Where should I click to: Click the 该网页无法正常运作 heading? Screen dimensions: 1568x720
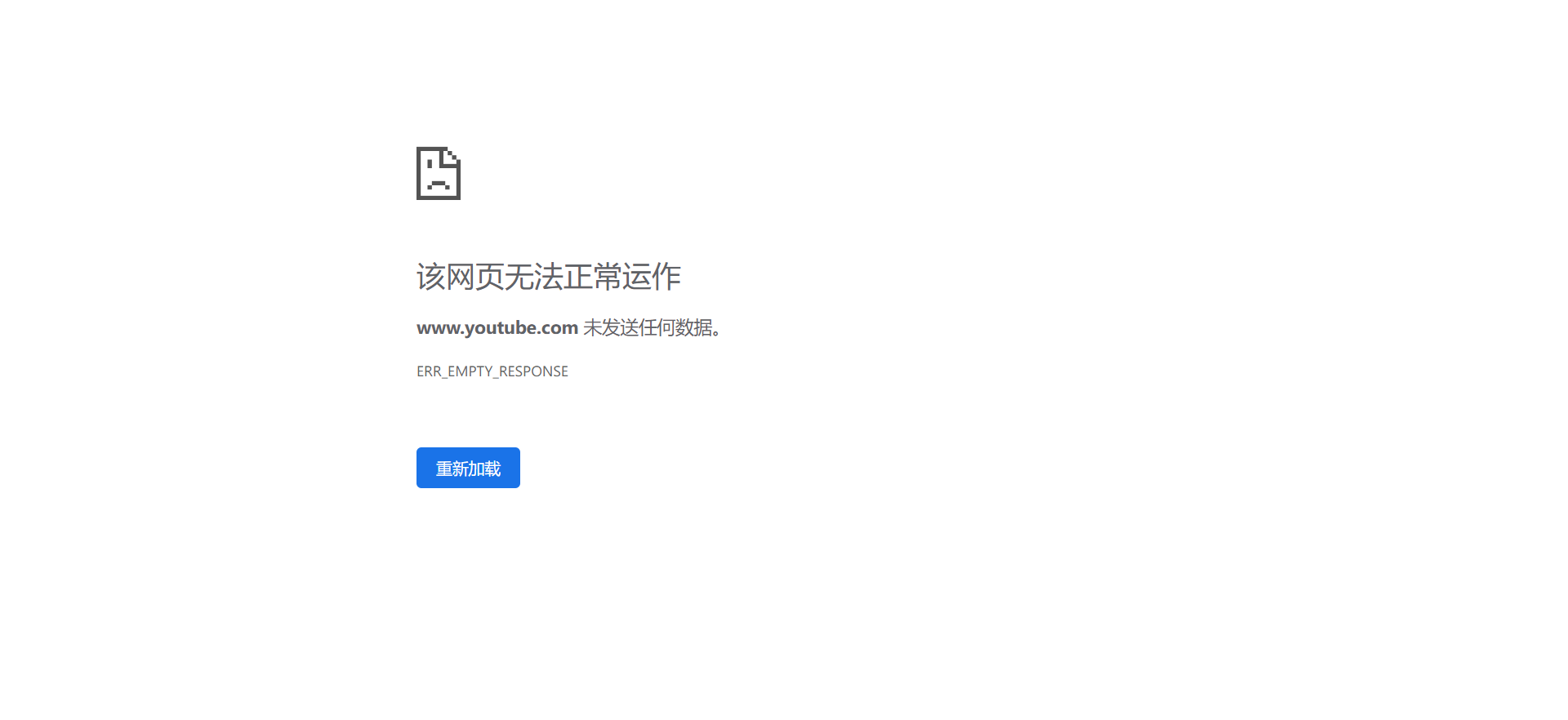coord(549,277)
